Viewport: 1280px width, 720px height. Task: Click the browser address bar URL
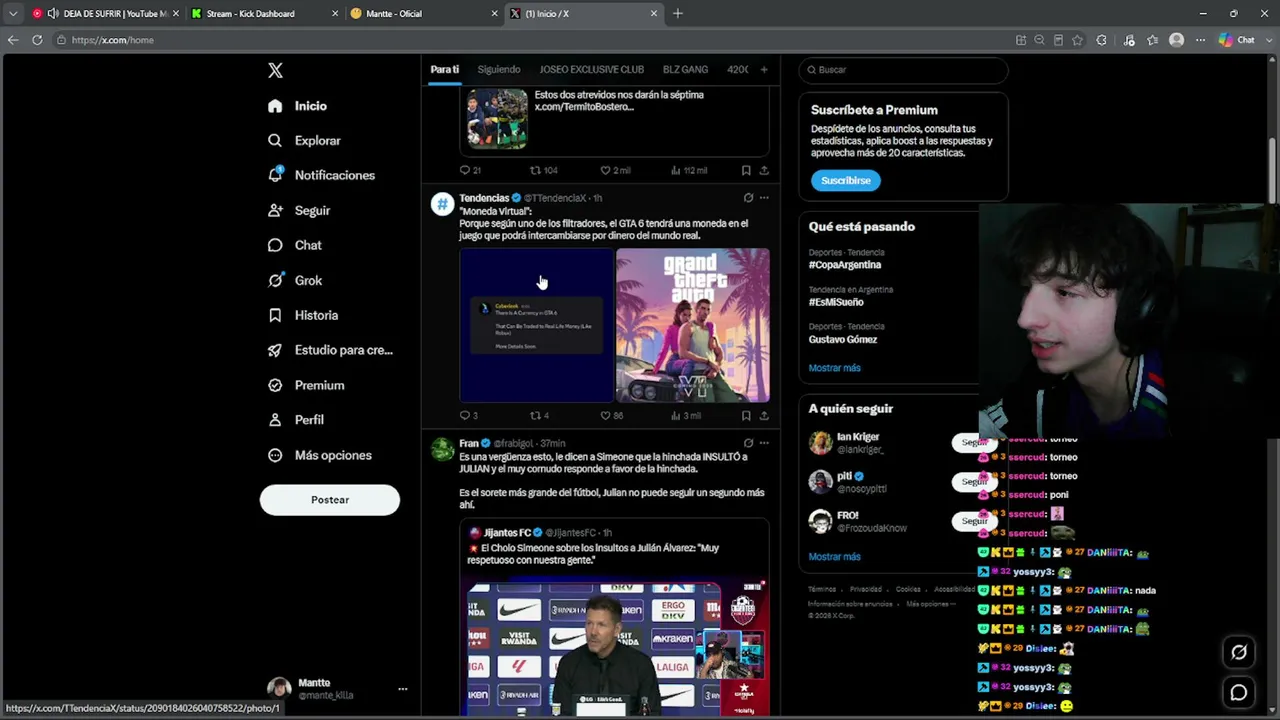pos(113,40)
